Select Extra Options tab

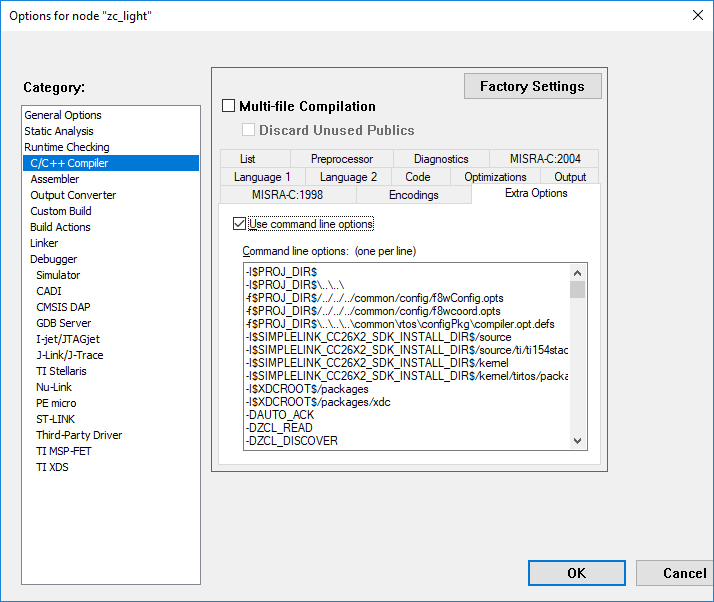click(x=536, y=193)
